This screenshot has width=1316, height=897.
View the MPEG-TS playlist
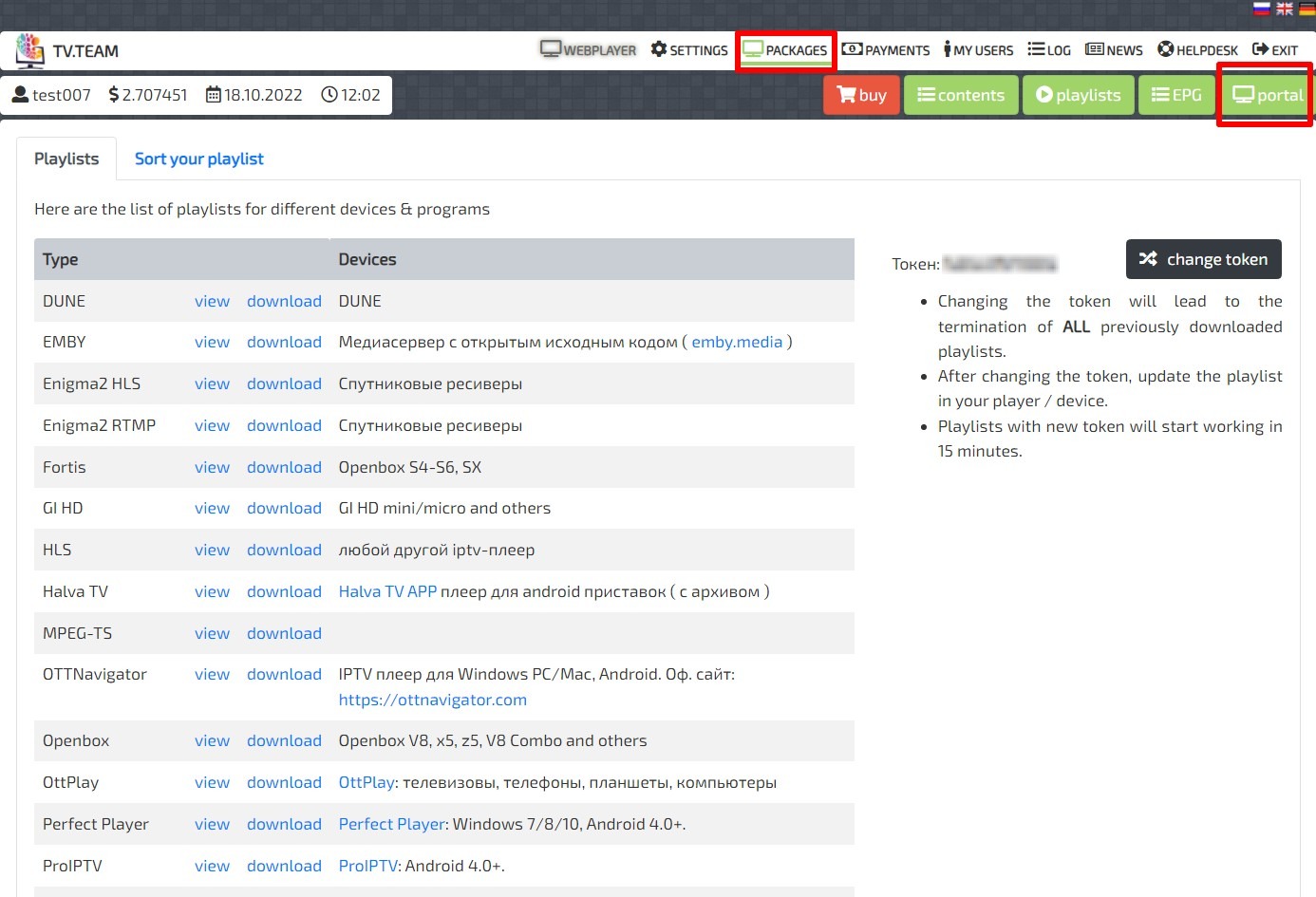(212, 633)
